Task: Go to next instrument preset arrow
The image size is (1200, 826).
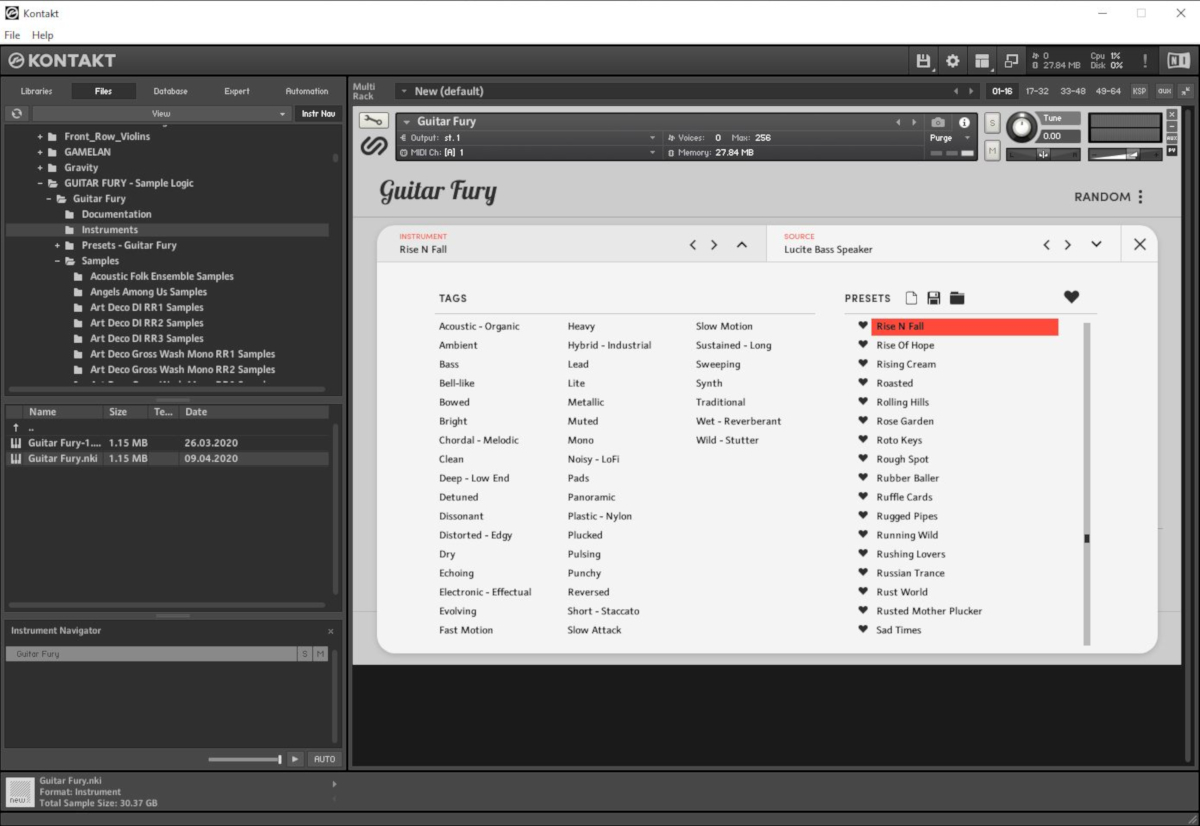Action: [714, 244]
